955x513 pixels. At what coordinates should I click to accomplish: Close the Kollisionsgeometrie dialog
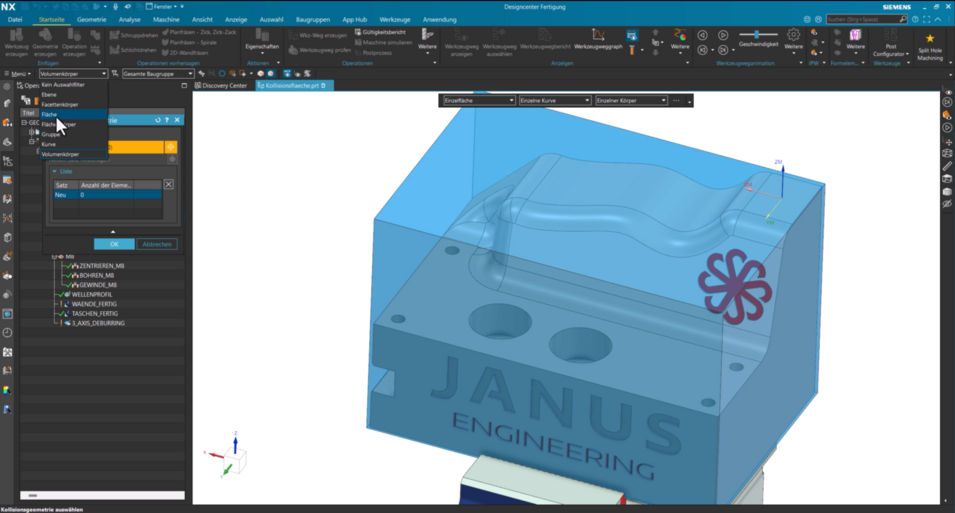click(177, 120)
